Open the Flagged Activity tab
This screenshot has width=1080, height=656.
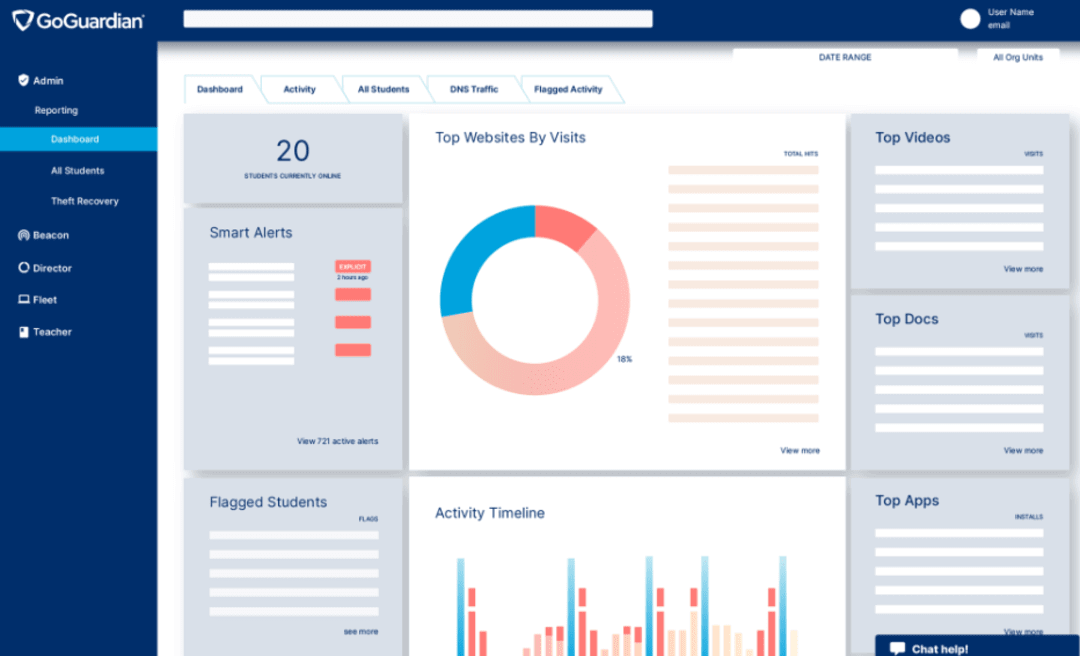pos(568,89)
